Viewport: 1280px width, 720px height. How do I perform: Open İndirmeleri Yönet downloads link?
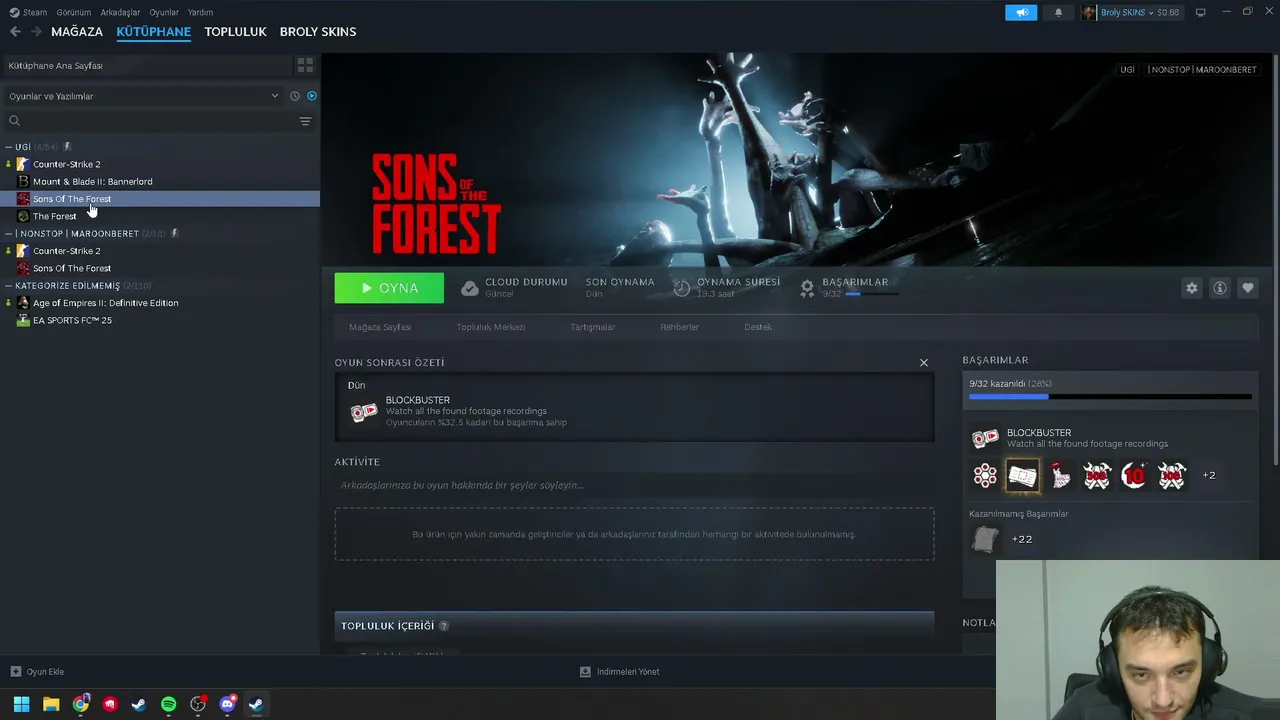620,672
